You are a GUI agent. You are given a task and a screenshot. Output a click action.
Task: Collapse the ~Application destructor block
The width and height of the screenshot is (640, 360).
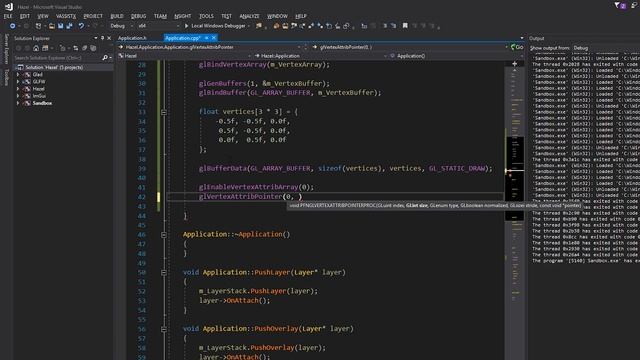pyautogui.click(x=164, y=235)
